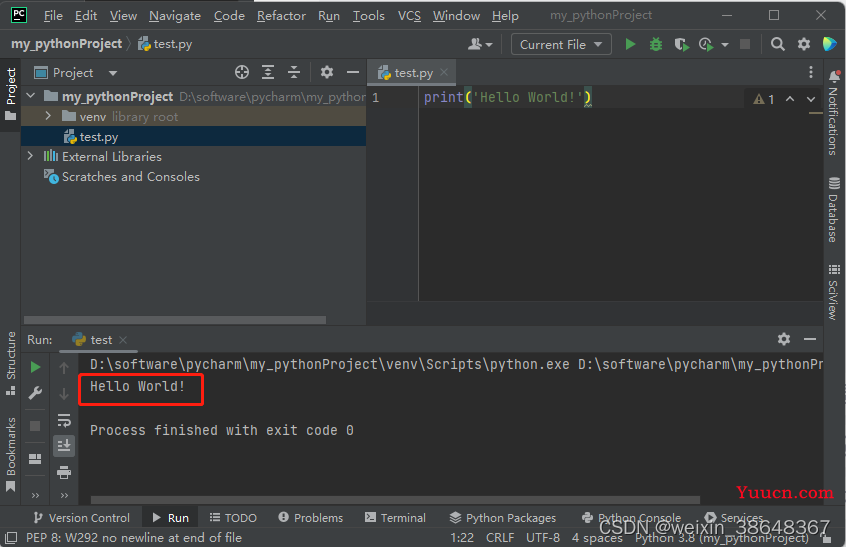Expand External Libraries node
846x547 pixels.
[x=31, y=156]
